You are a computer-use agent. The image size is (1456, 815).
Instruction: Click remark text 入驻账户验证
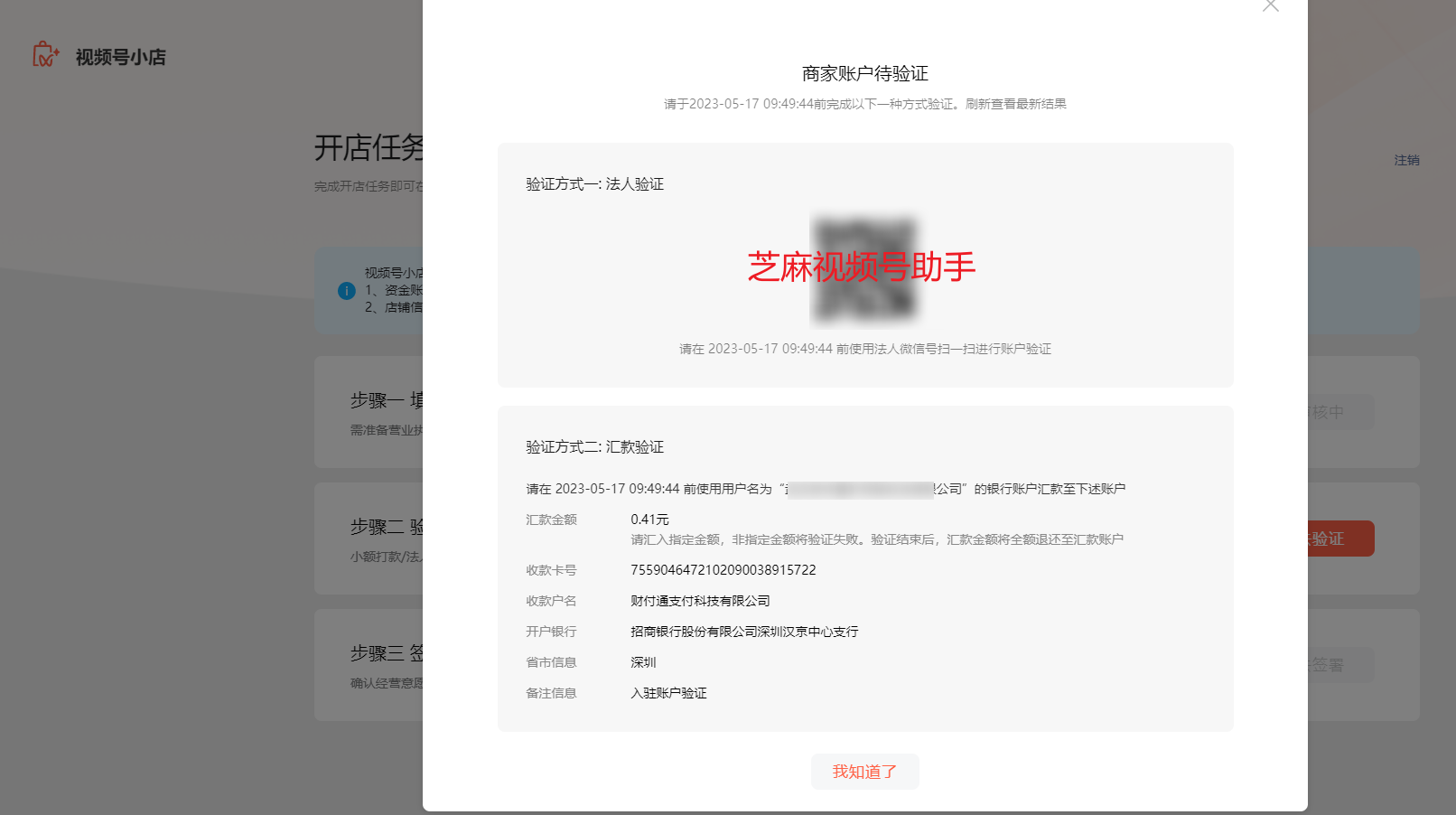click(668, 693)
